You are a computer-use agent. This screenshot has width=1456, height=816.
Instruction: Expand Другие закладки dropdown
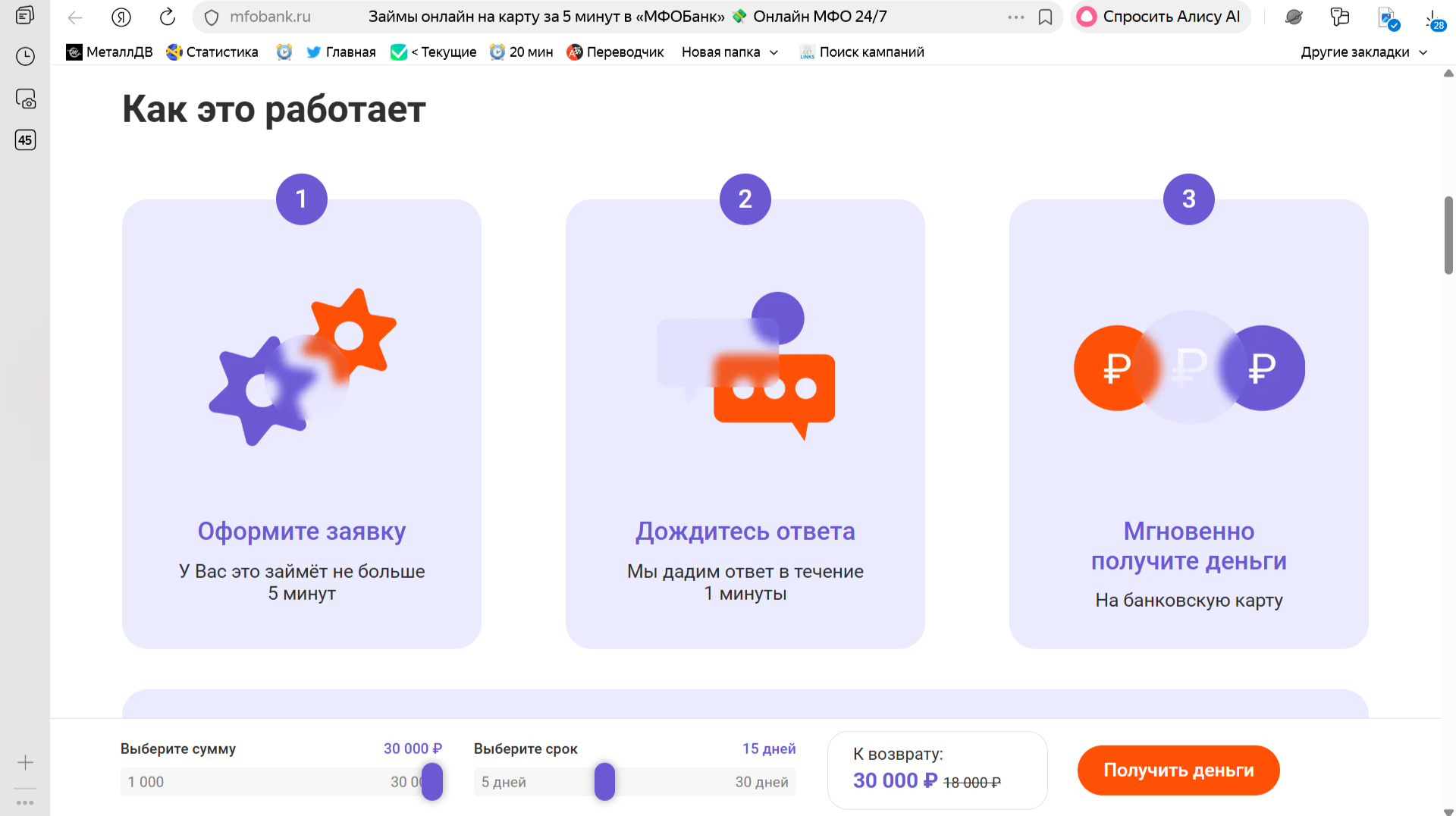coord(1364,52)
